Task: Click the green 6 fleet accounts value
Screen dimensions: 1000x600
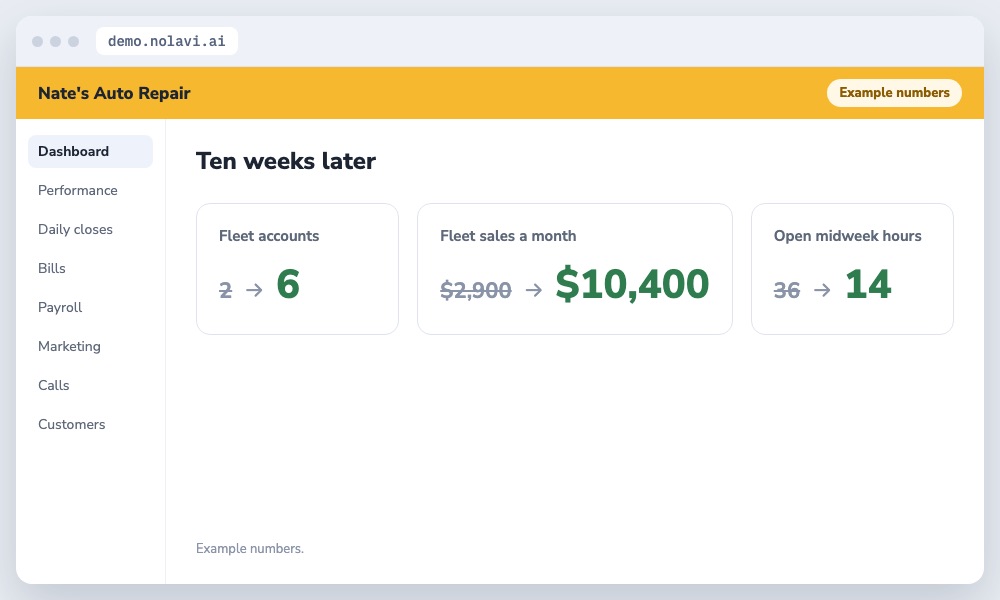Action: 288,284
